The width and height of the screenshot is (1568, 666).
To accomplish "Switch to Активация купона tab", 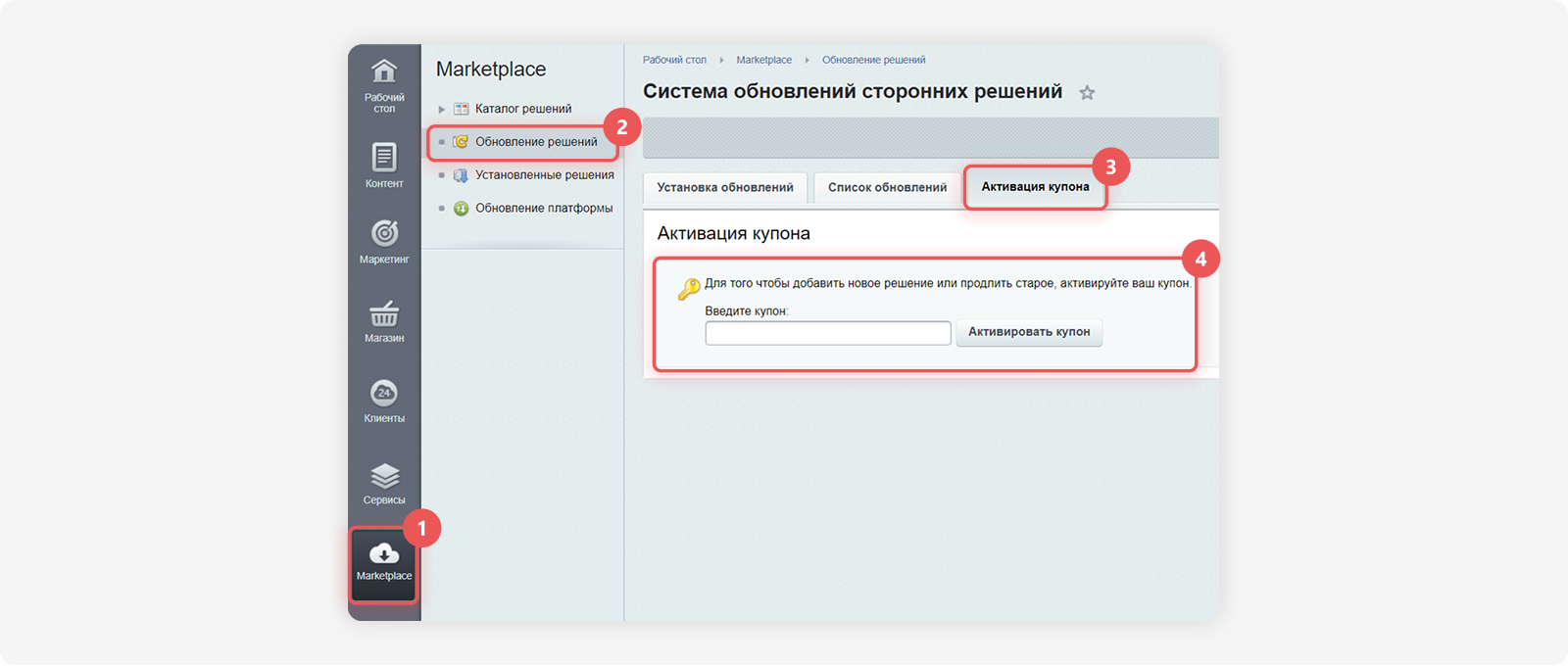I will point(1035,187).
